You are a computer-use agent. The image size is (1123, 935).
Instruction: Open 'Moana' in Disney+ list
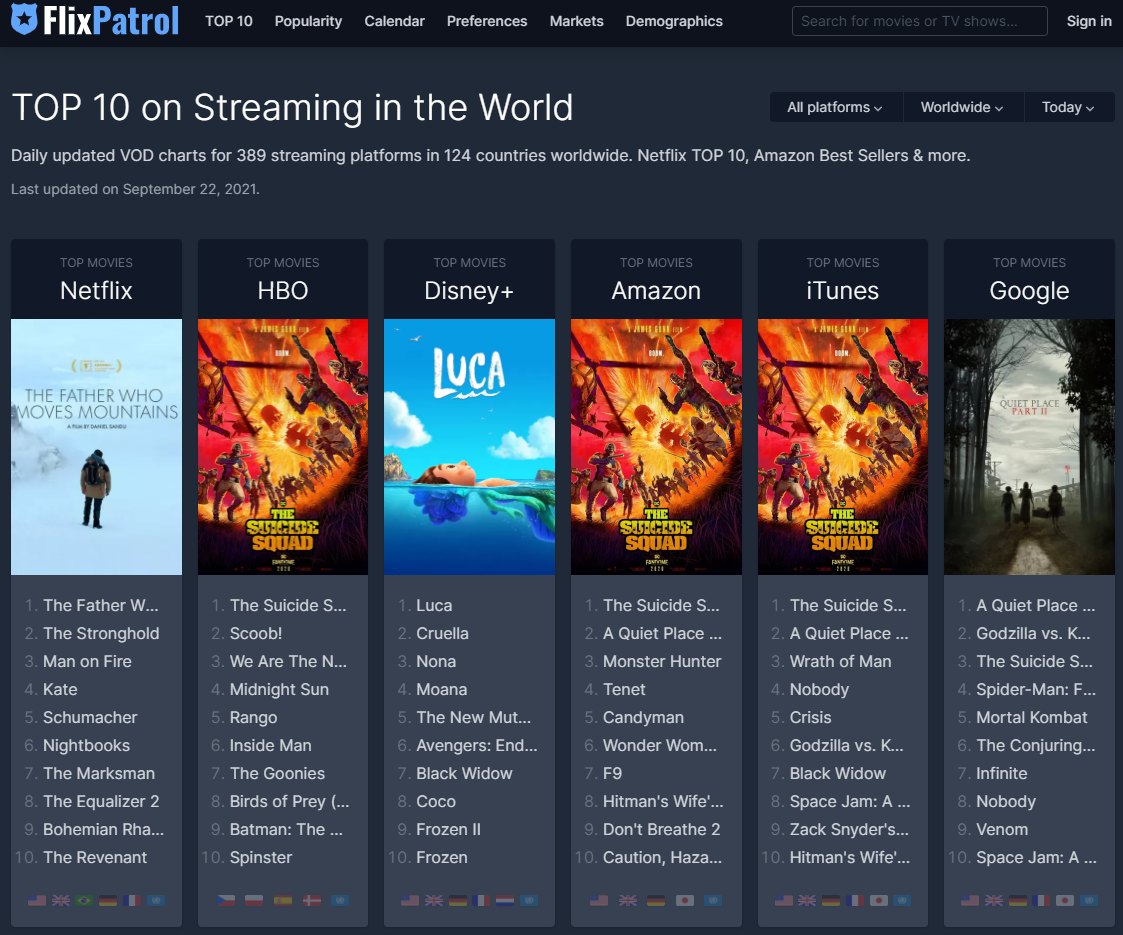click(442, 689)
